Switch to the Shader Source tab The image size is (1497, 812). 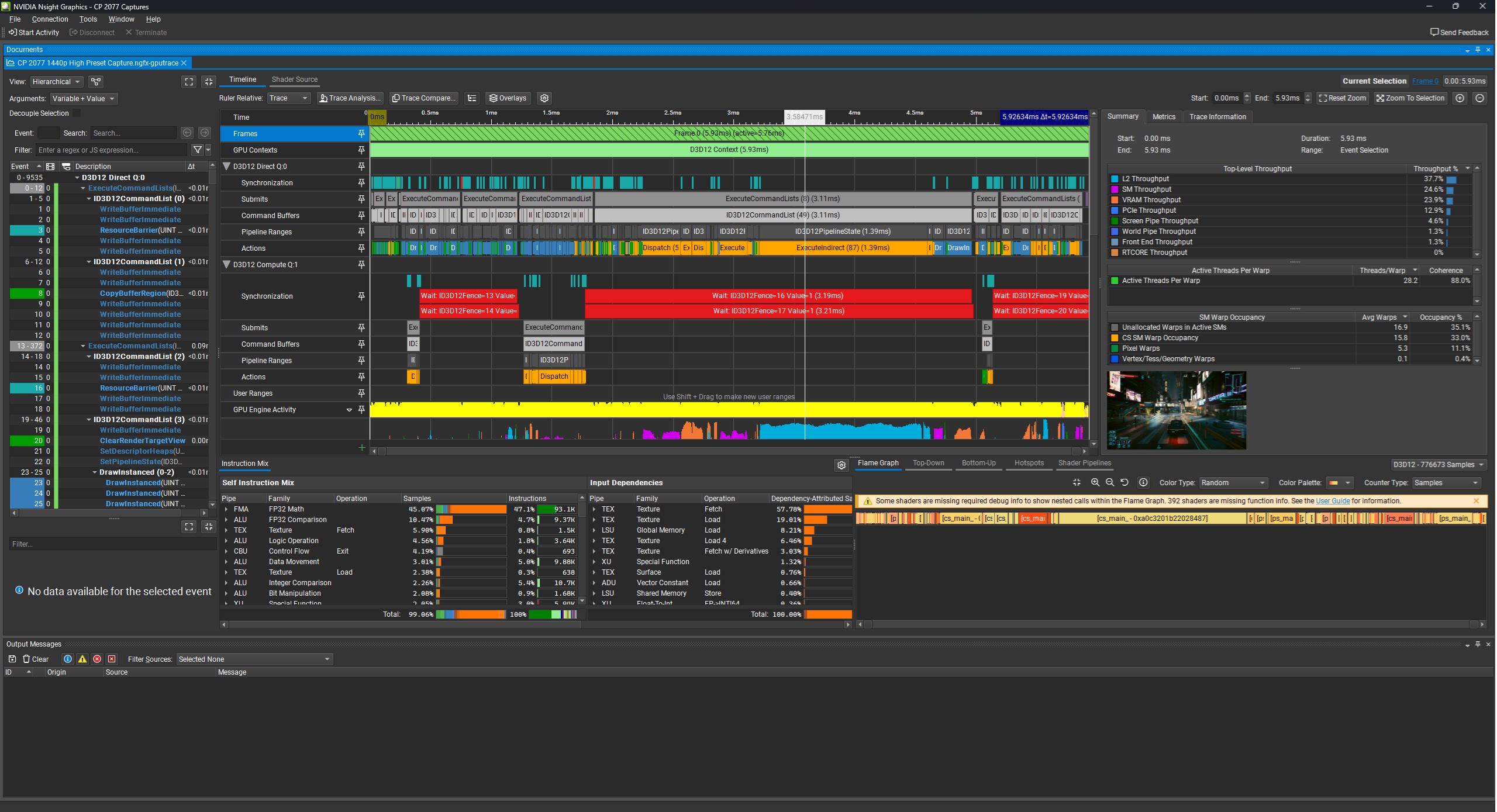[x=295, y=80]
